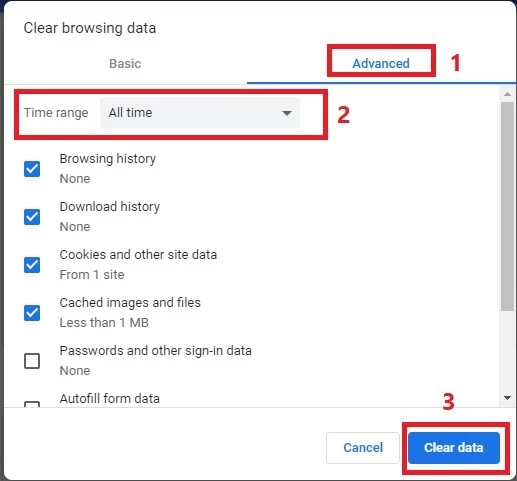Switch to the Basic tab
The image size is (517, 481).
125,63
